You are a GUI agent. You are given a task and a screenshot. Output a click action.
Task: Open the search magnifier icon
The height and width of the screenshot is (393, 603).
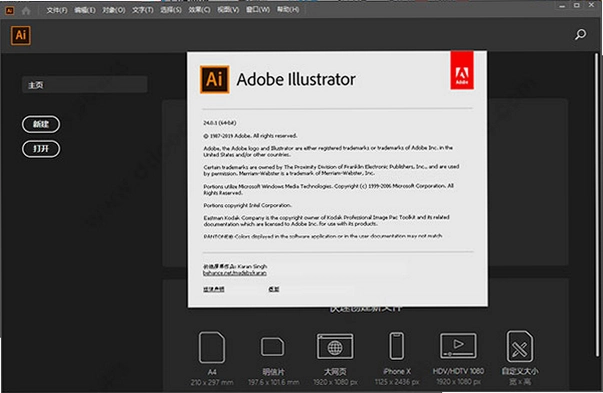(x=580, y=35)
